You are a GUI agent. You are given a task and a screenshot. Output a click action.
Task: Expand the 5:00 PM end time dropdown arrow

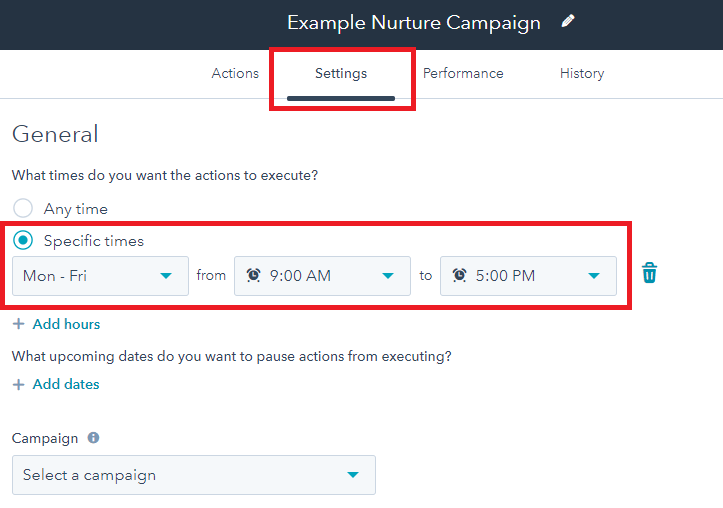(594, 276)
